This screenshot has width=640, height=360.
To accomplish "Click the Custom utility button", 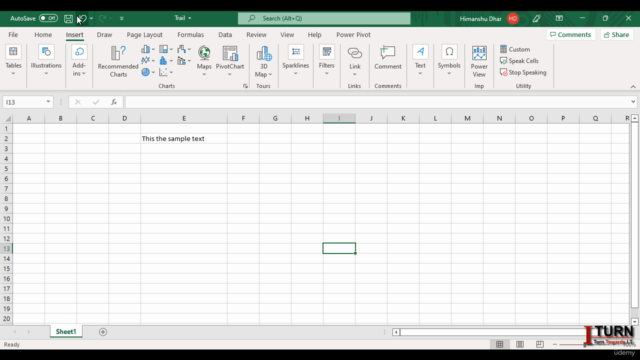I will point(515,49).
